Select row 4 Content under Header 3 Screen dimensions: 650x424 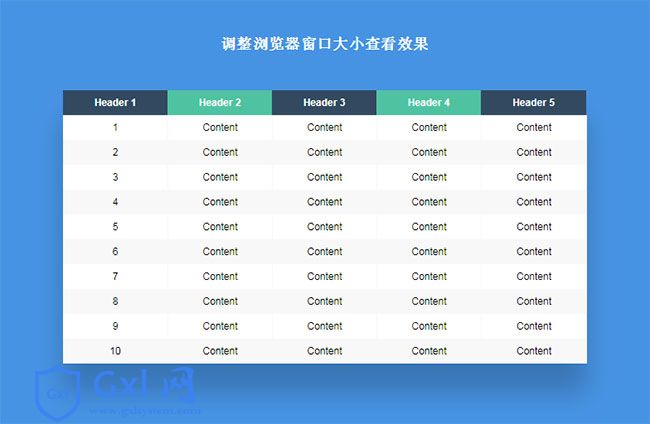pos(324,202)
